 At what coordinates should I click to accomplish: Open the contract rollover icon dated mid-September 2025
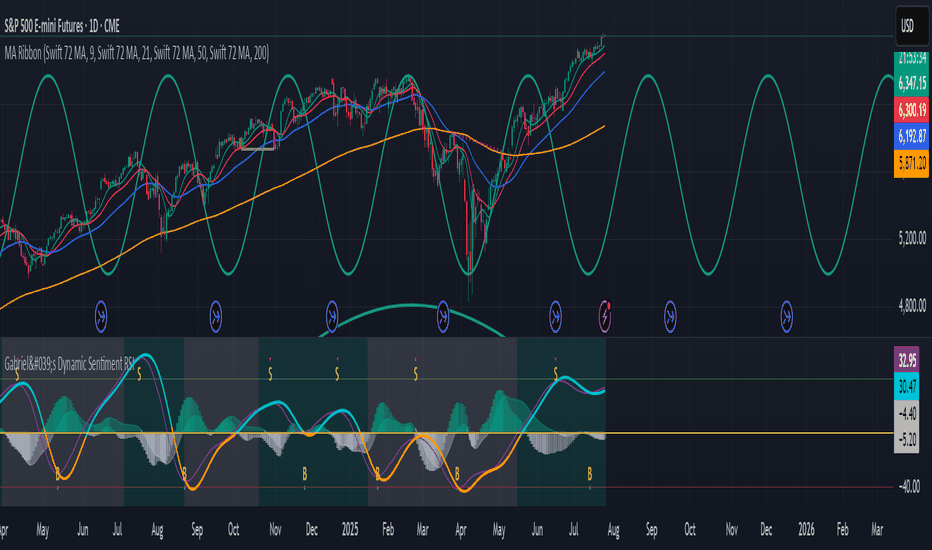pyautogui.click(x=670, y=316)
